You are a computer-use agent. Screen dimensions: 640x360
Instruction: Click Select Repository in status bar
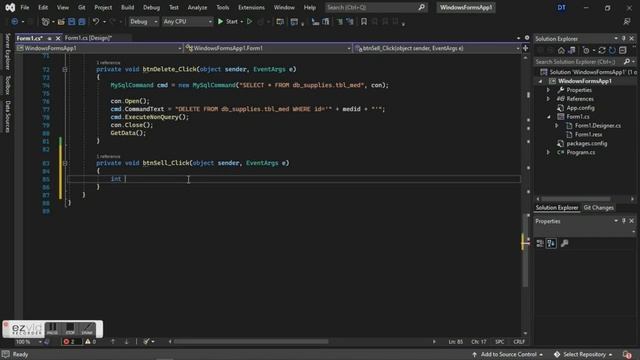(x=583, y=355)
